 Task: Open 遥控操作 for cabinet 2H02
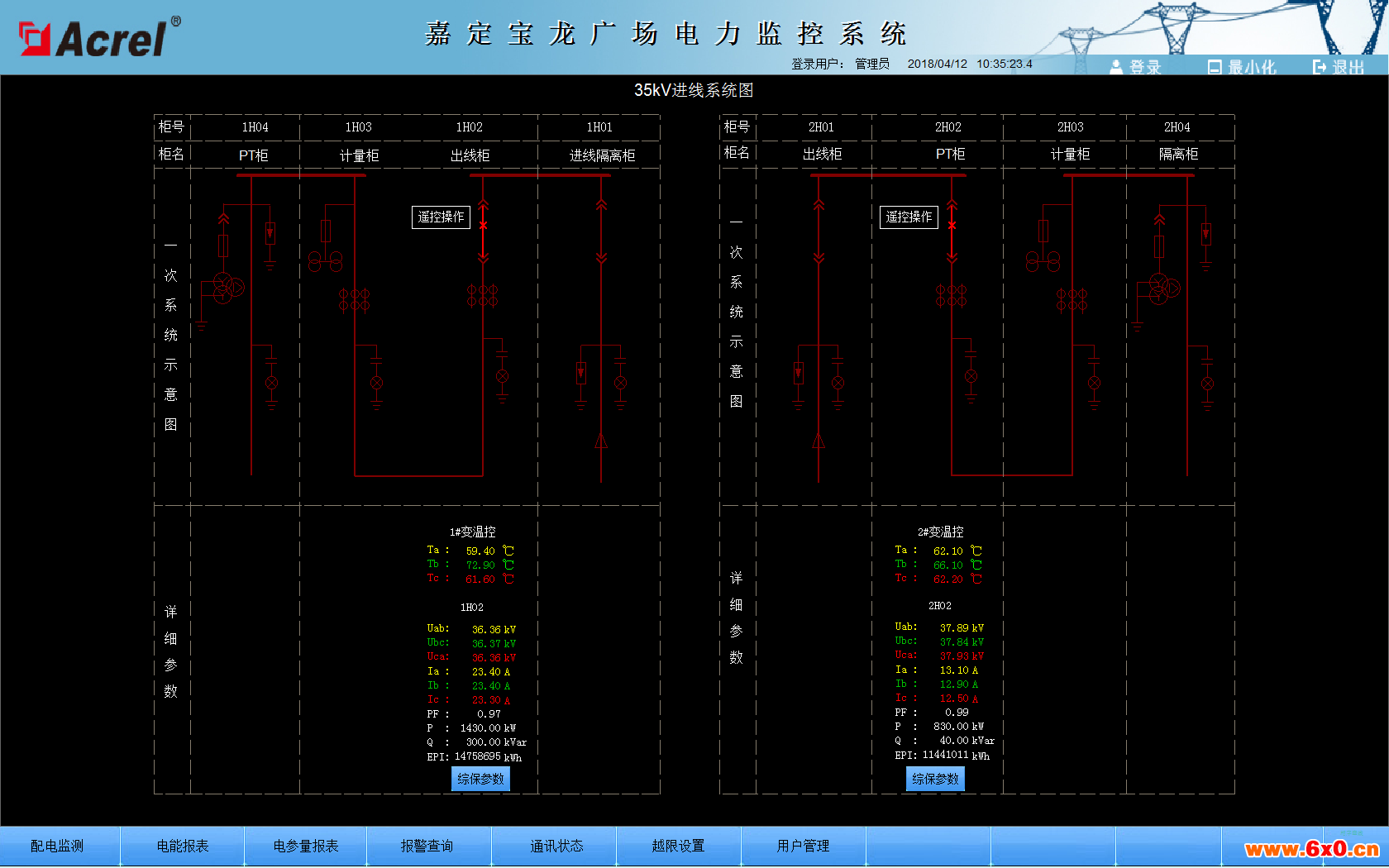909,217
